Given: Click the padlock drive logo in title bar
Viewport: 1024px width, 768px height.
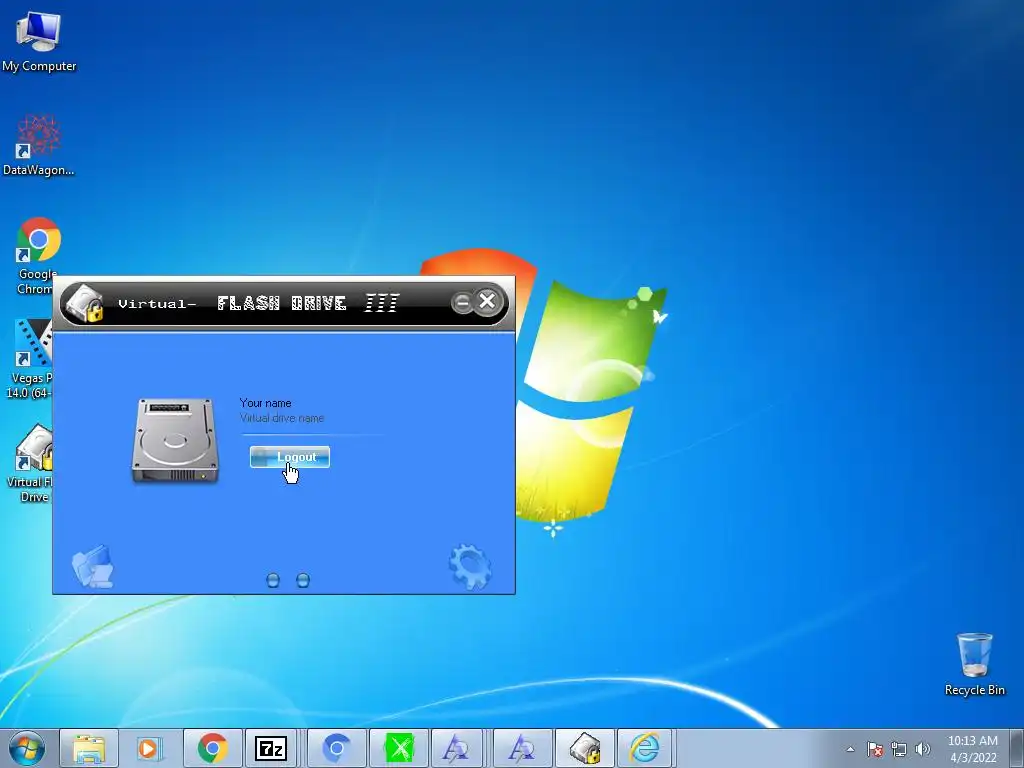Looking at the screenshot, I should coord(86,302).
